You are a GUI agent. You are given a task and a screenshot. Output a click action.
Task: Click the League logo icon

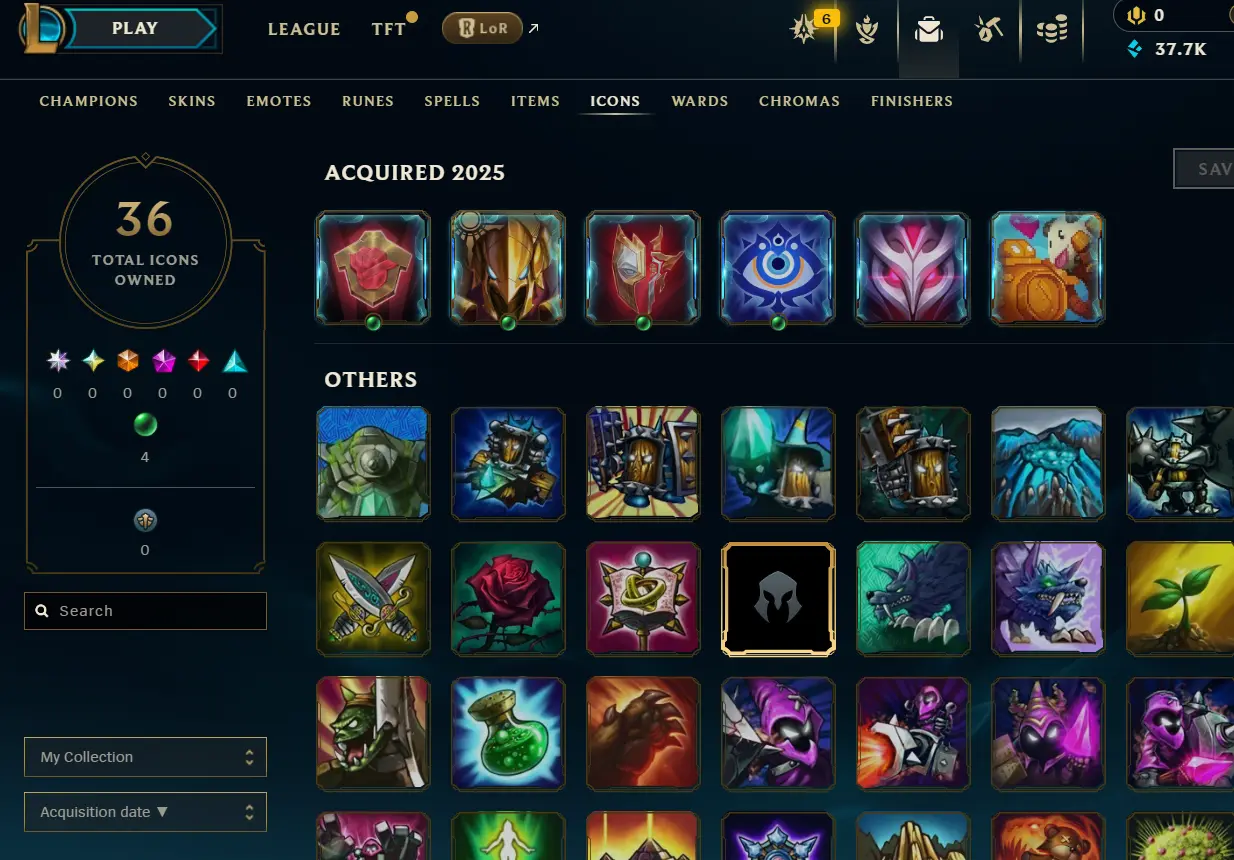click(43, 28)
